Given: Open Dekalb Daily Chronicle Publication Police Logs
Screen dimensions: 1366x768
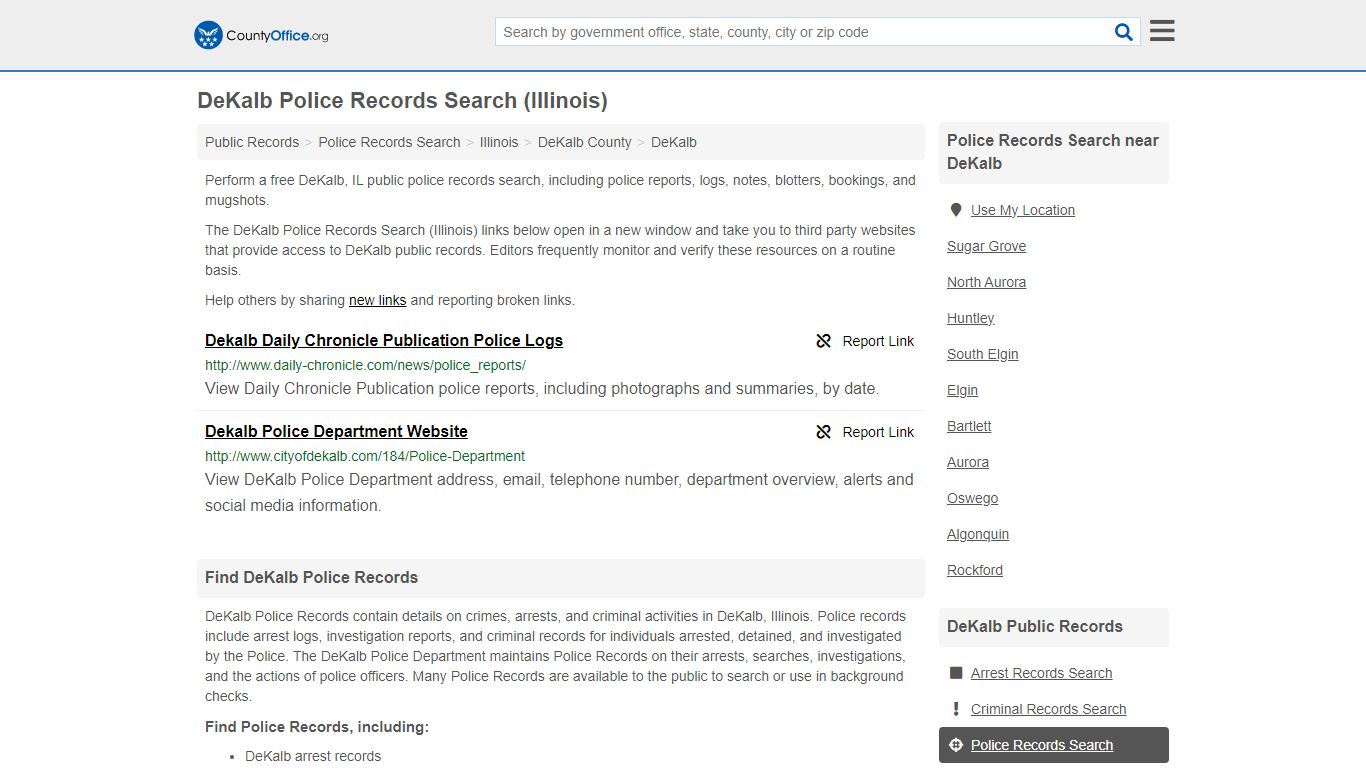Looking at the screenshot, I should click(x=384, y=340).
